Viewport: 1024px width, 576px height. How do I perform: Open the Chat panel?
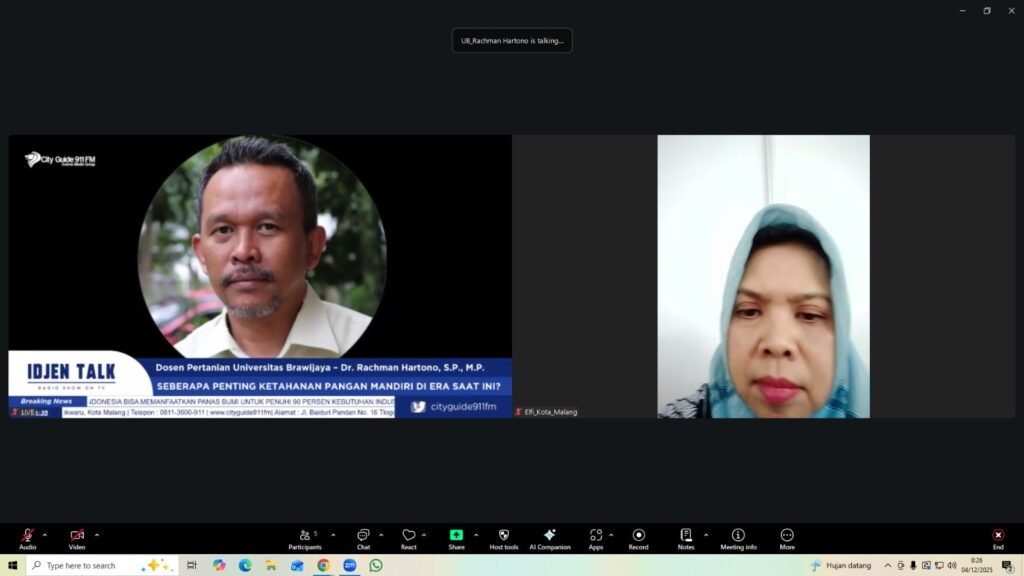[x=363, y=537]
